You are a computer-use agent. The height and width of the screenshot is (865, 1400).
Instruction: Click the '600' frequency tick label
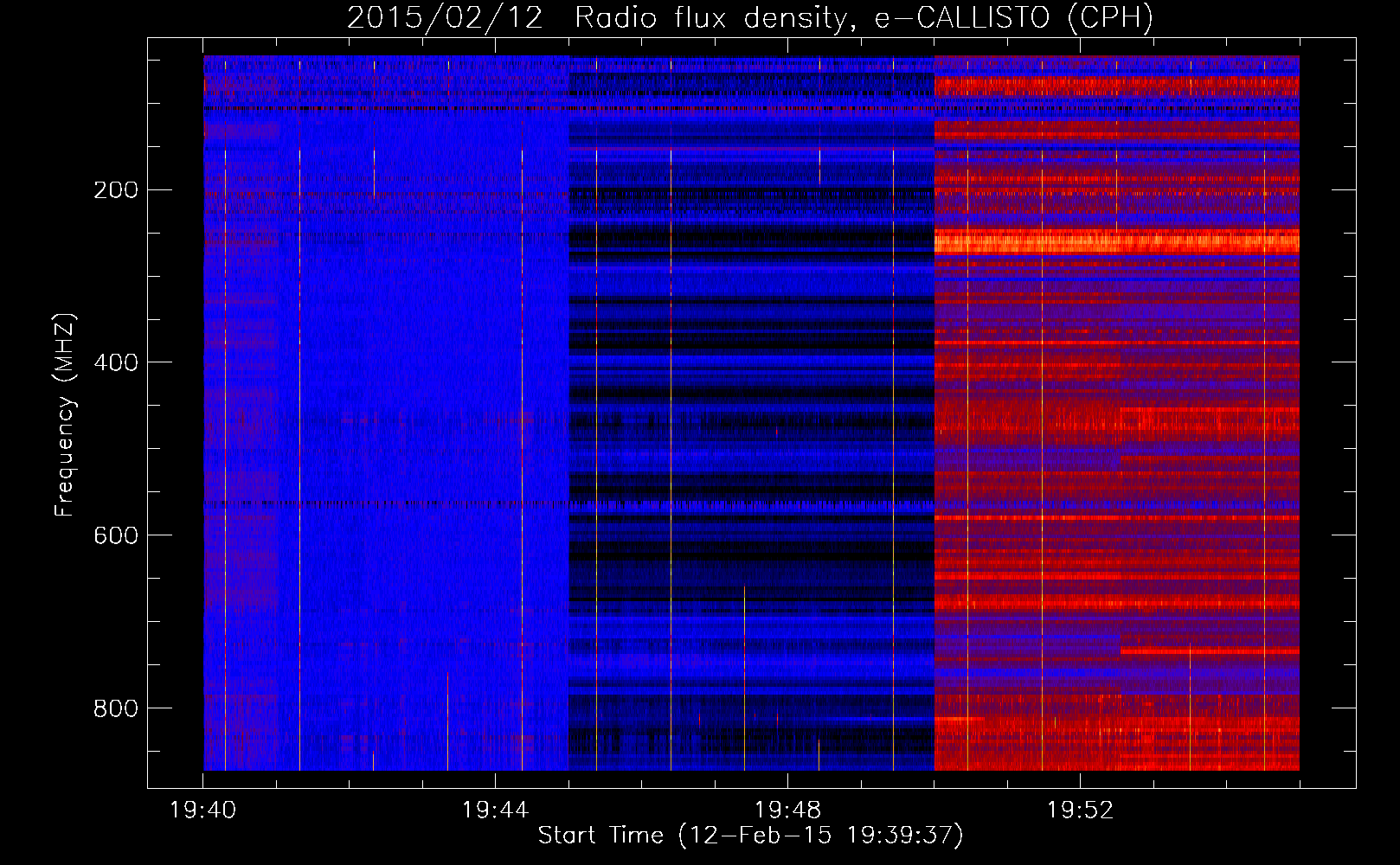pyautogui.click(x=116, y=536)
